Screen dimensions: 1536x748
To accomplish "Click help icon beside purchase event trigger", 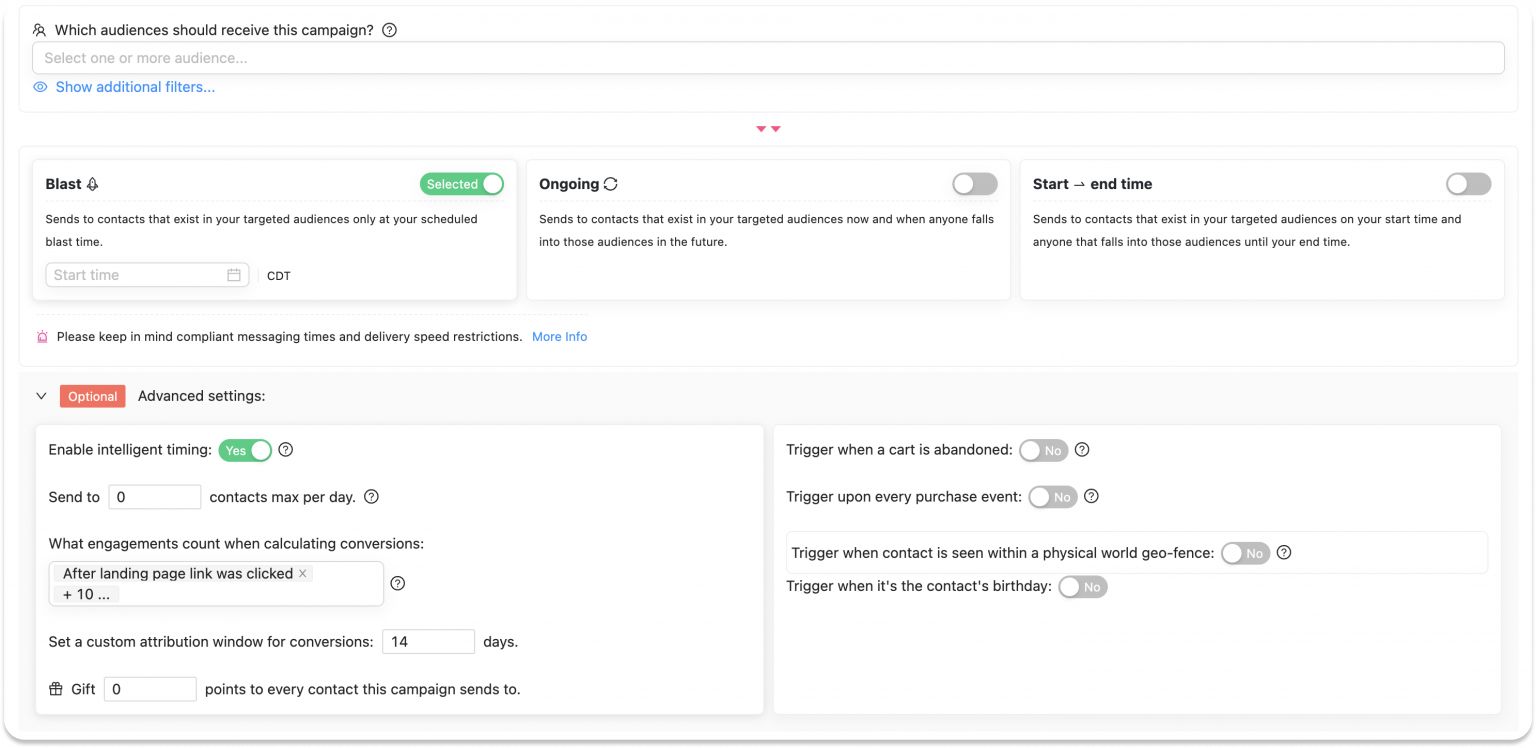I will 1091,497.
